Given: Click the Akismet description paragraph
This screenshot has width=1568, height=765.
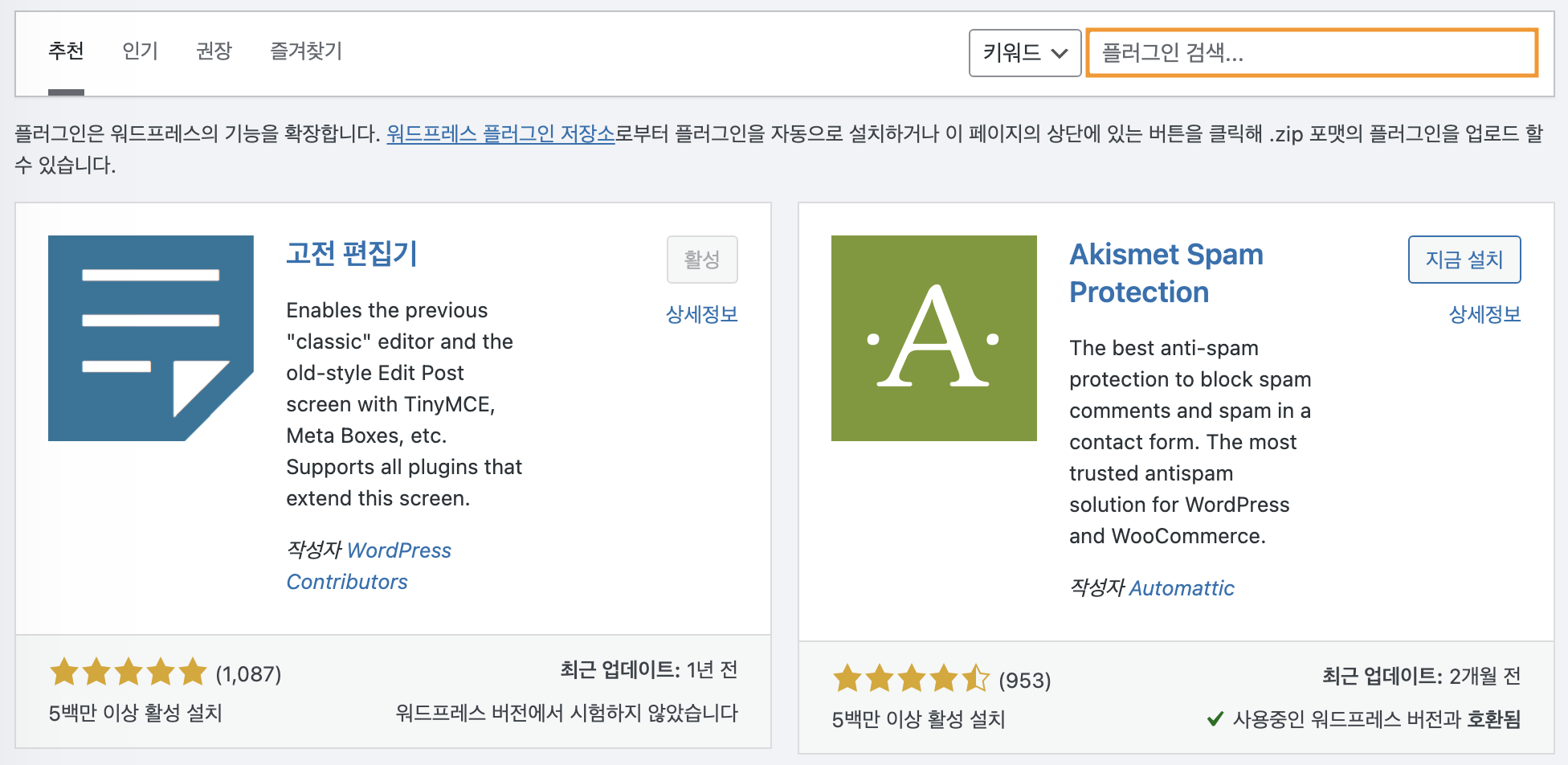Looking at the screenshot, I should [x=1190, y=442].
